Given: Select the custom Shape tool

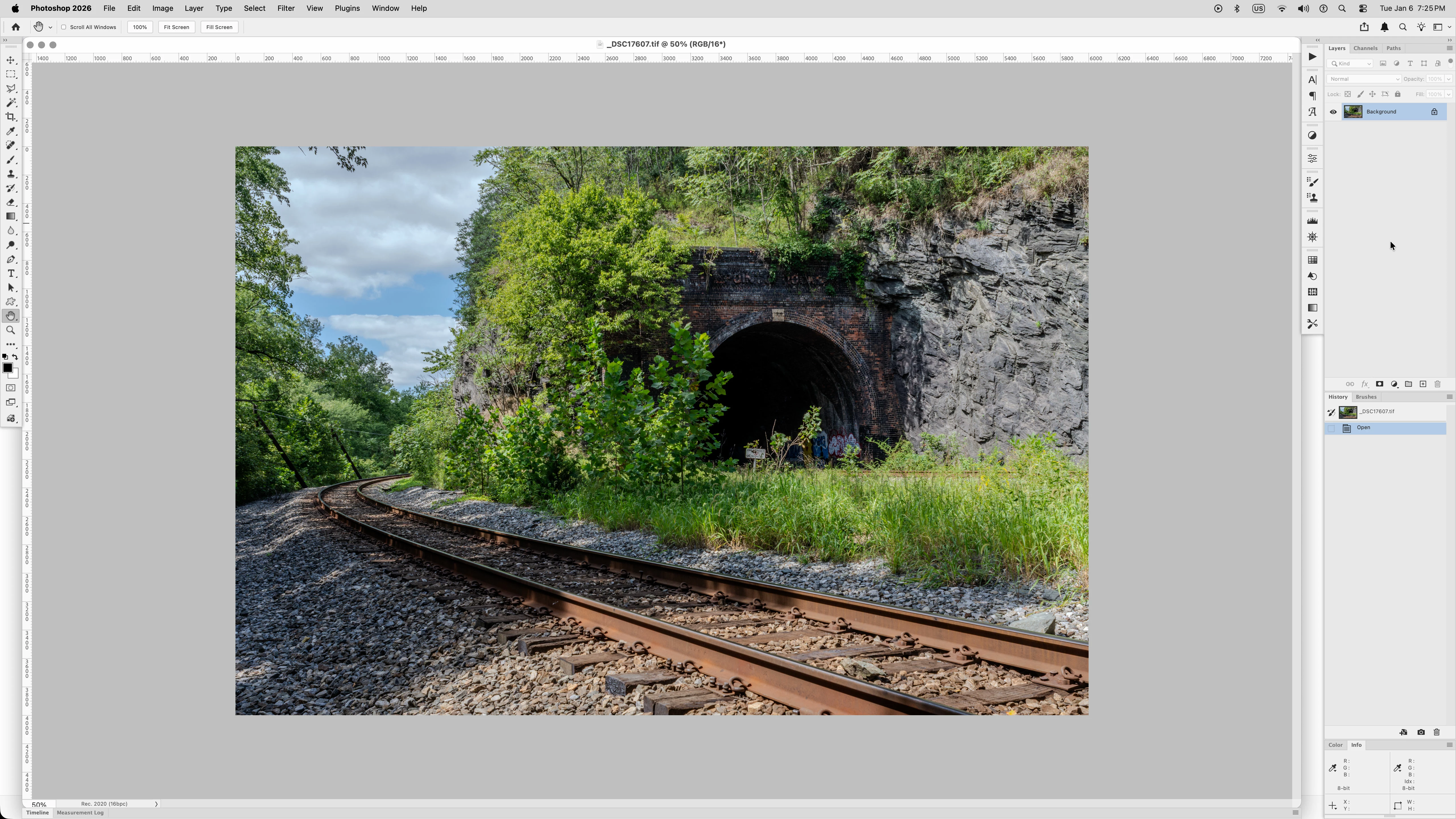Looking at the screenshot, I should (11, 302).
